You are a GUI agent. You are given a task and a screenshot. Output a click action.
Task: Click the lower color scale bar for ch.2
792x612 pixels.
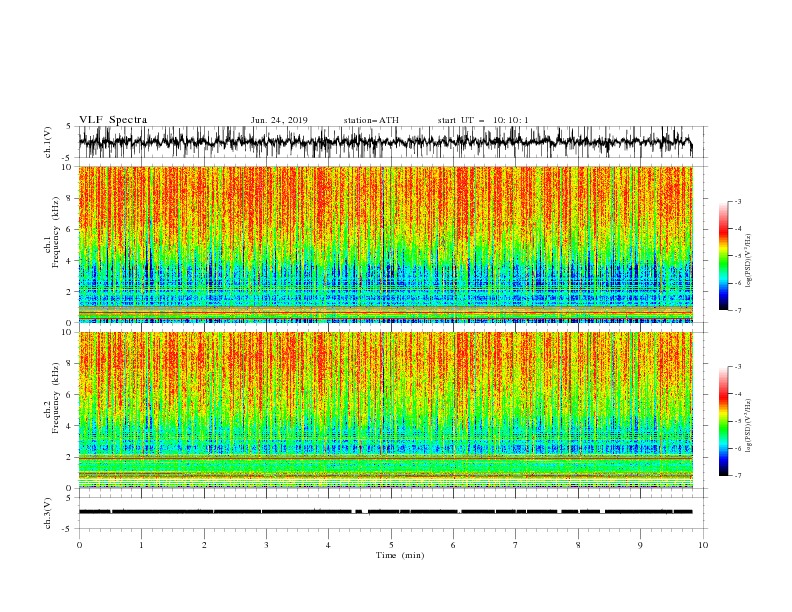723,421
